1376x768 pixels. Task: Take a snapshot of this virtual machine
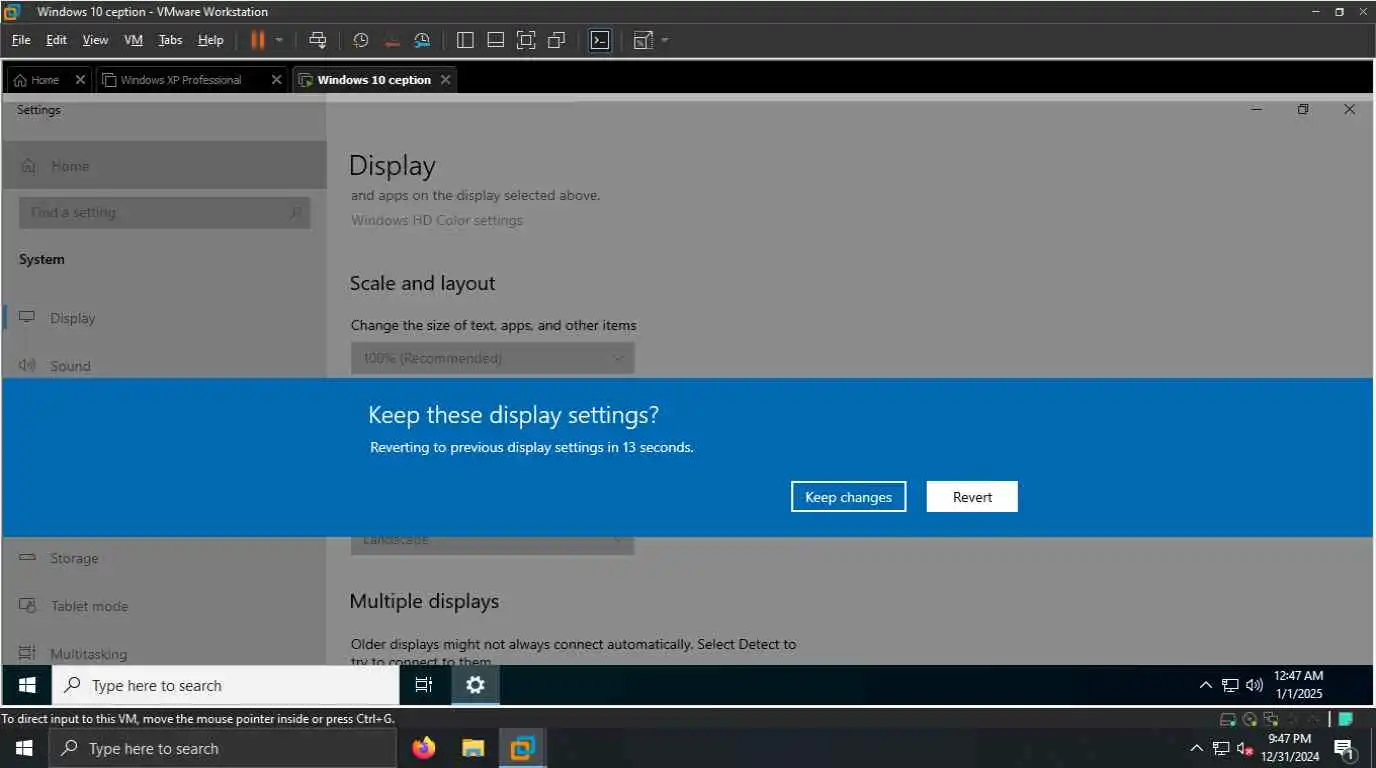[361, 40]
